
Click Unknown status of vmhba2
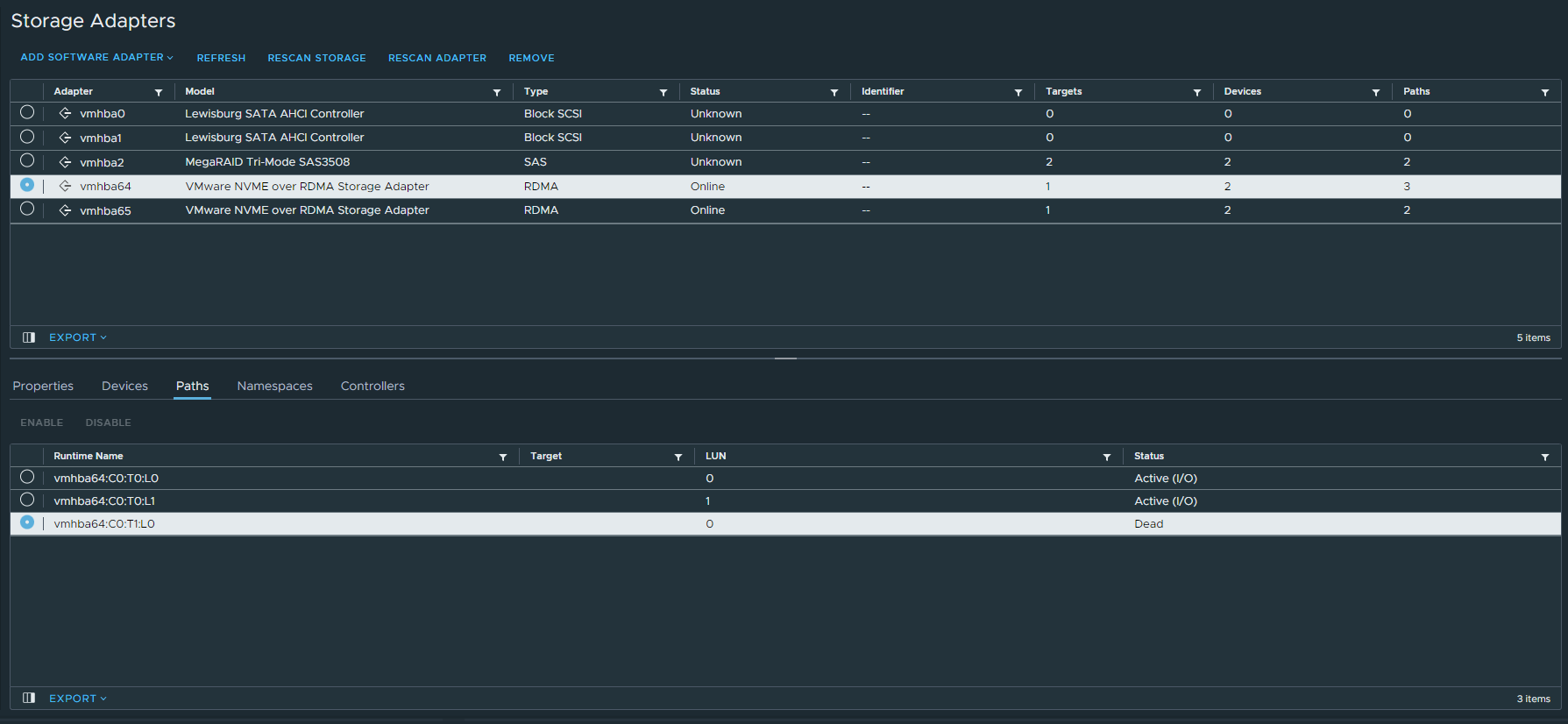point(716,162)
